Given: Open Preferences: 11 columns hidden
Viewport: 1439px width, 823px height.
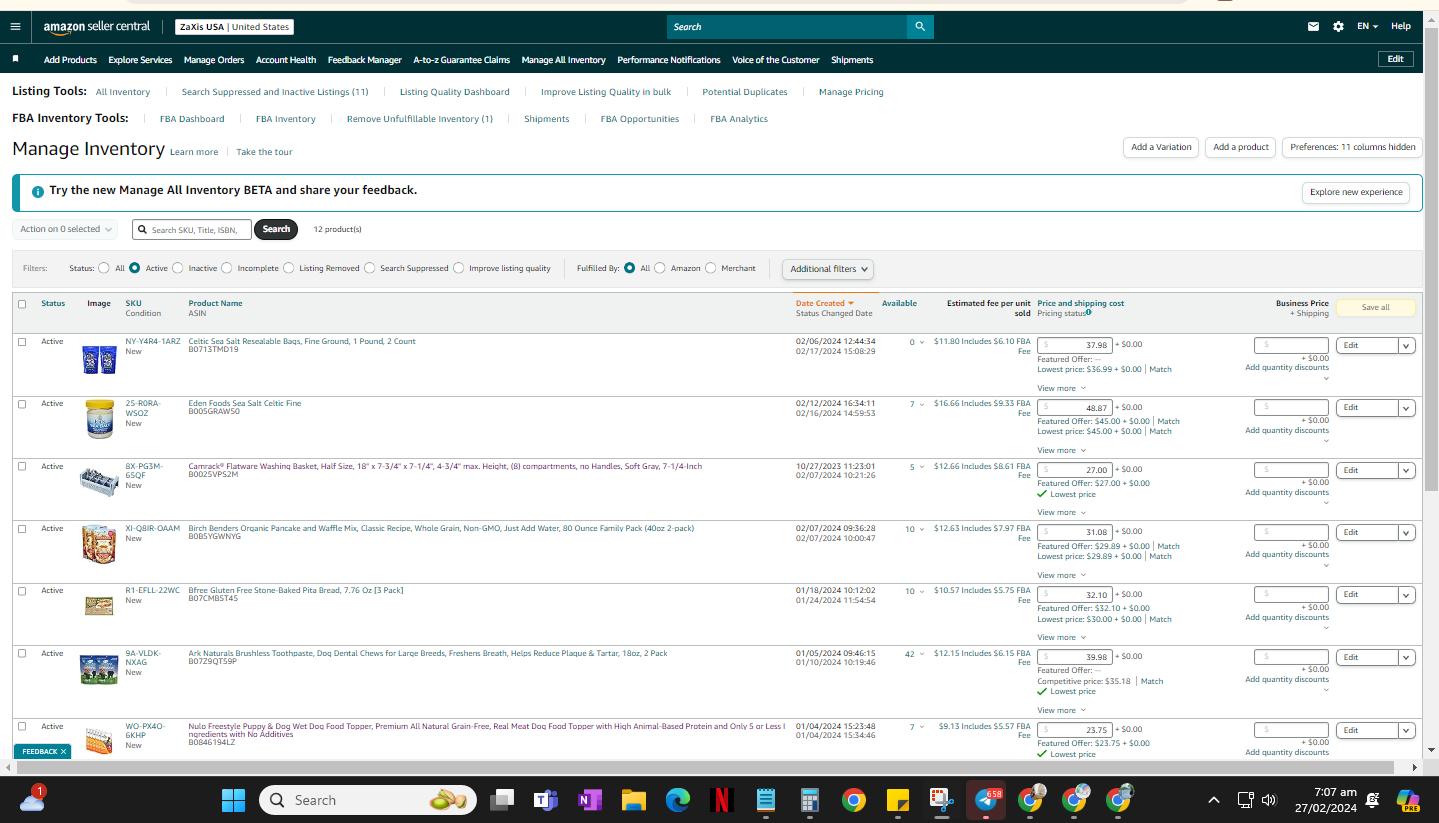Looking at the screenshot, I should pos(1352,147).
